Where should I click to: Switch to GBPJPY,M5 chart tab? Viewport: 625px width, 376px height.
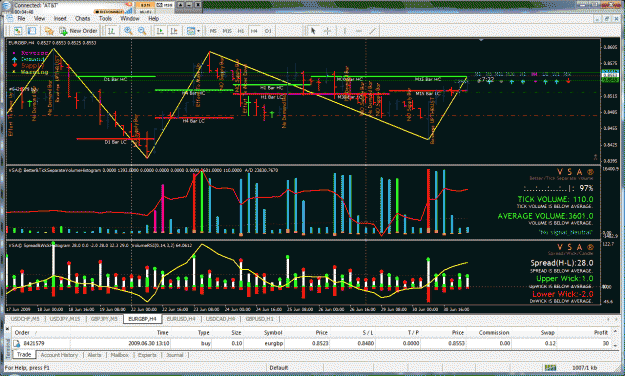(104, 319)
